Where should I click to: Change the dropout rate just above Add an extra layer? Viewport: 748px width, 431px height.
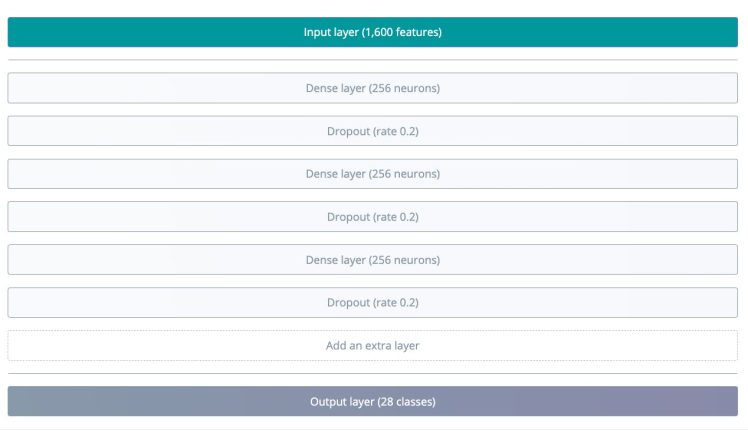[373, 303]
